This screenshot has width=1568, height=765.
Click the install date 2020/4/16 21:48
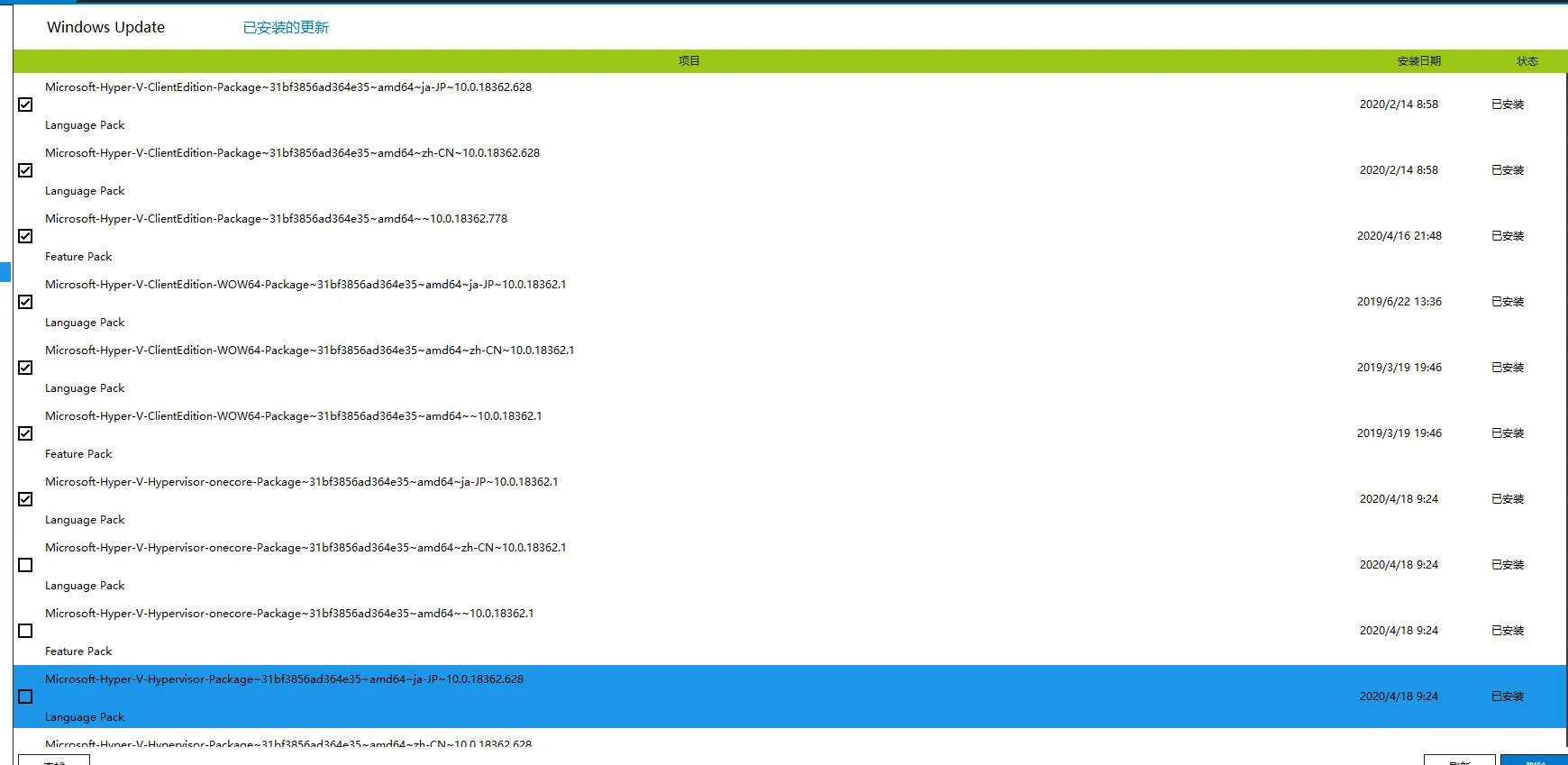[x=1399, y=236]
